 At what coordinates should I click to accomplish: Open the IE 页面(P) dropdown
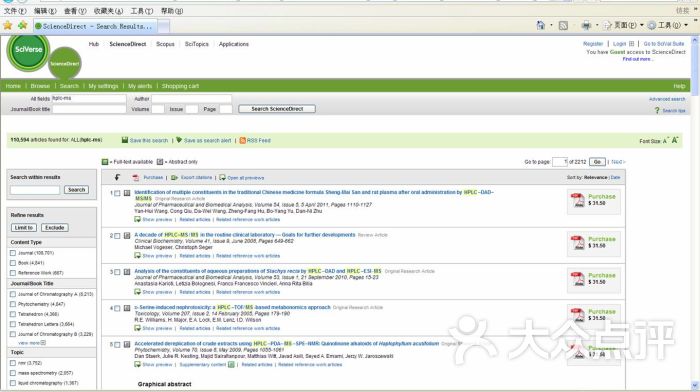[624, 25]
